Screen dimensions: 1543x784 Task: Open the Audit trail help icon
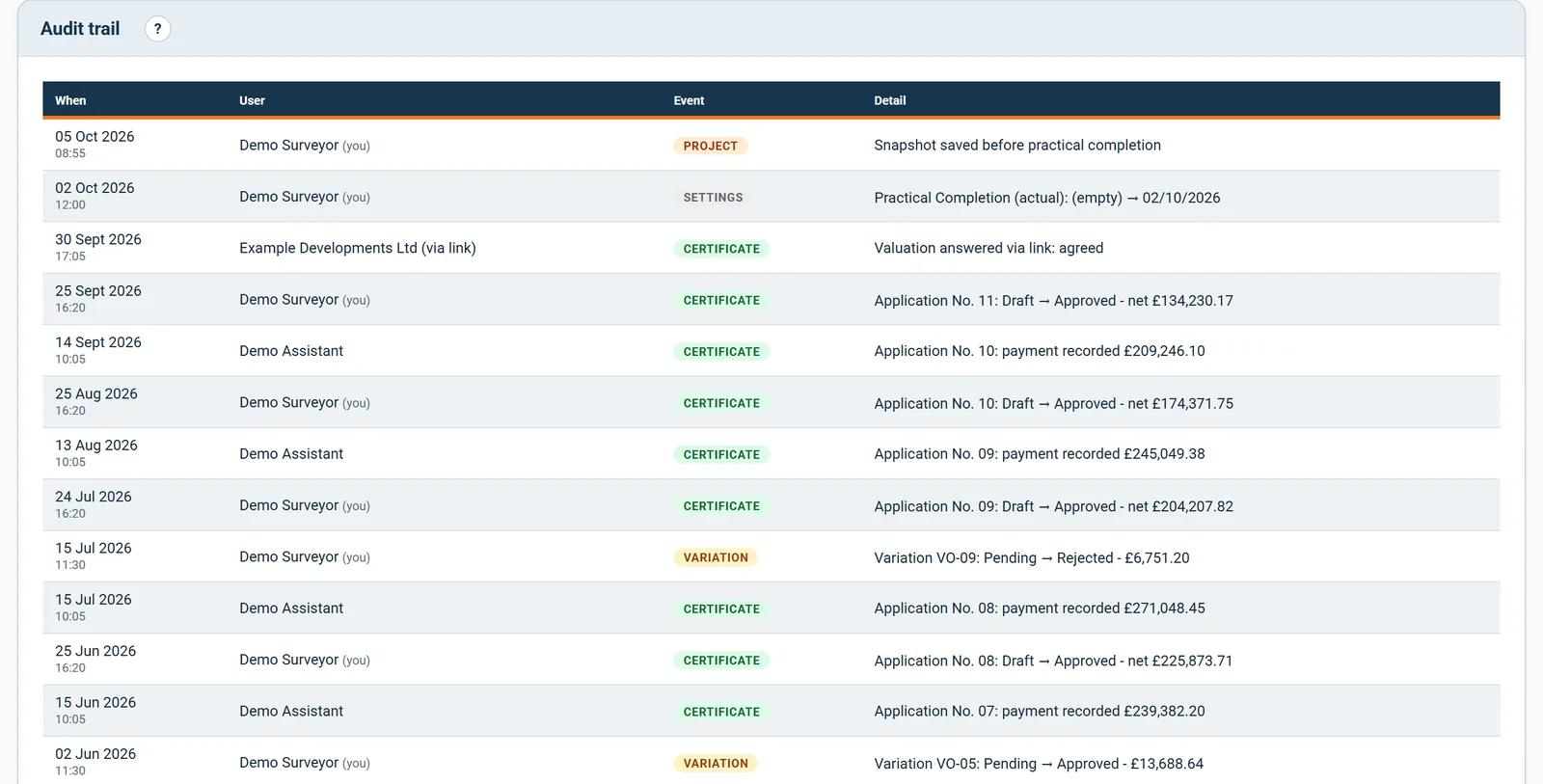click(x=157, y=29)
